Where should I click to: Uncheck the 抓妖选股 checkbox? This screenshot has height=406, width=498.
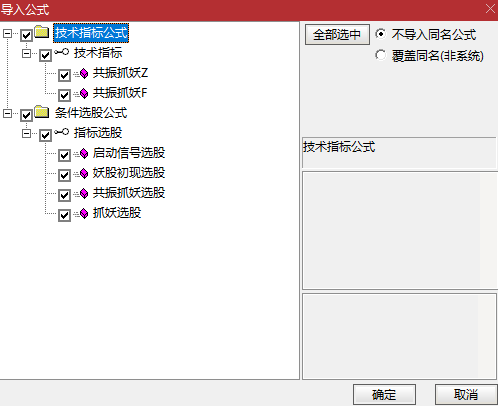click(x=64, y=215)
